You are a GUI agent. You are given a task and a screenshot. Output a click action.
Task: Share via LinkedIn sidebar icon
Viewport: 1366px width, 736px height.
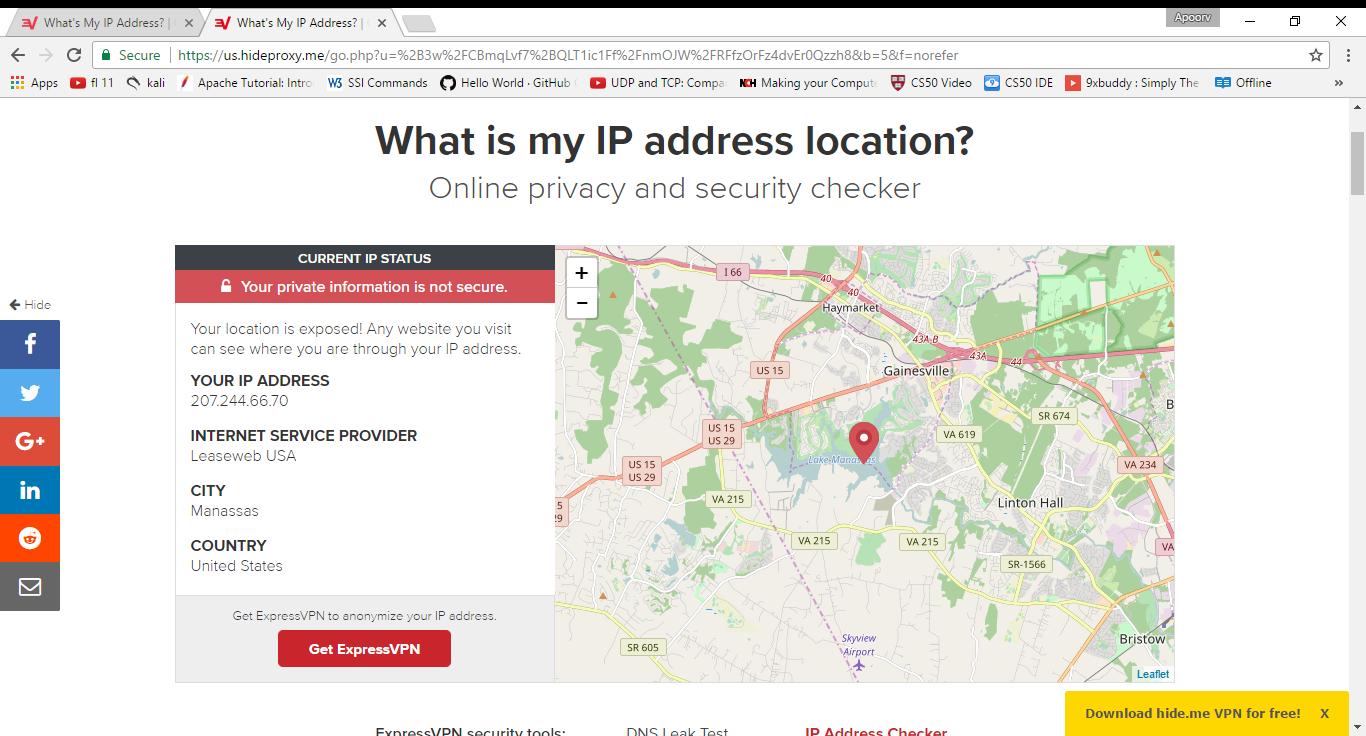coord(30,490)
